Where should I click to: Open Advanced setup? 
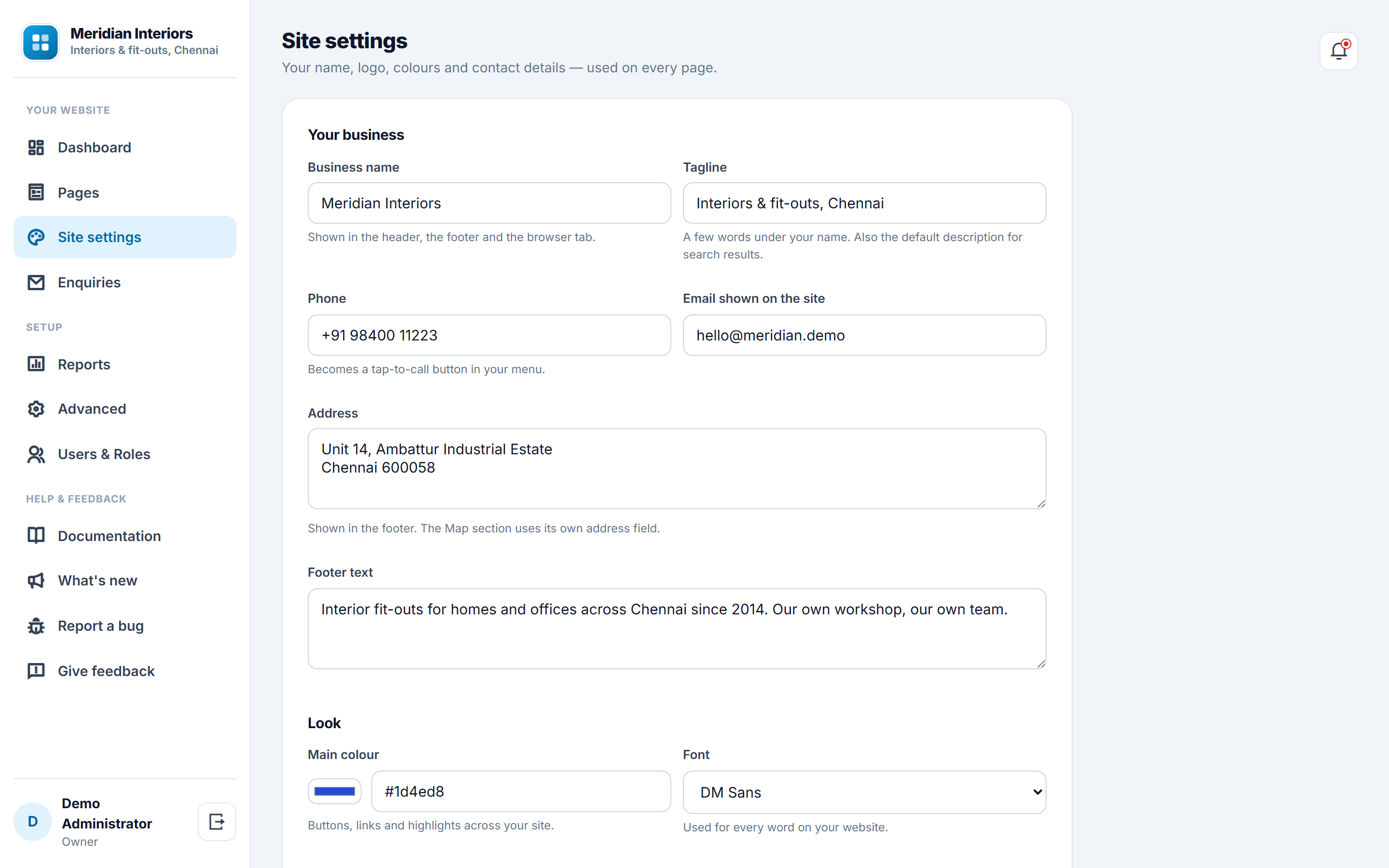tap(124, 409)
